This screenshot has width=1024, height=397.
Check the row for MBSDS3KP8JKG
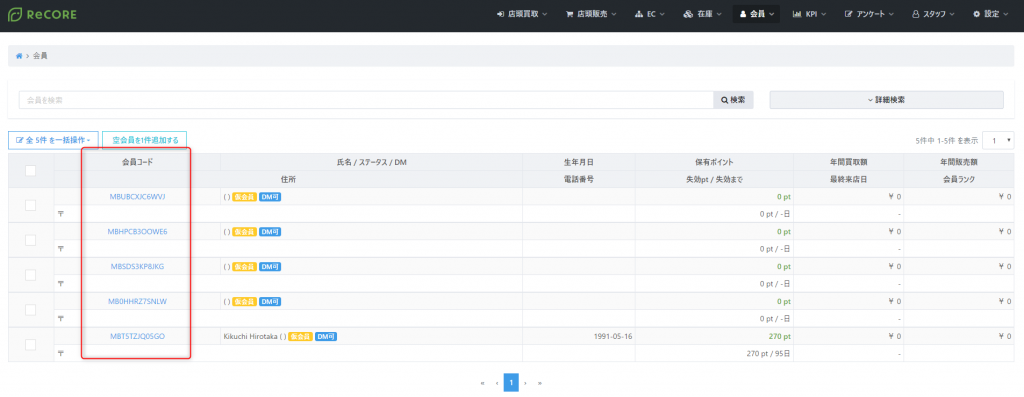31,275
